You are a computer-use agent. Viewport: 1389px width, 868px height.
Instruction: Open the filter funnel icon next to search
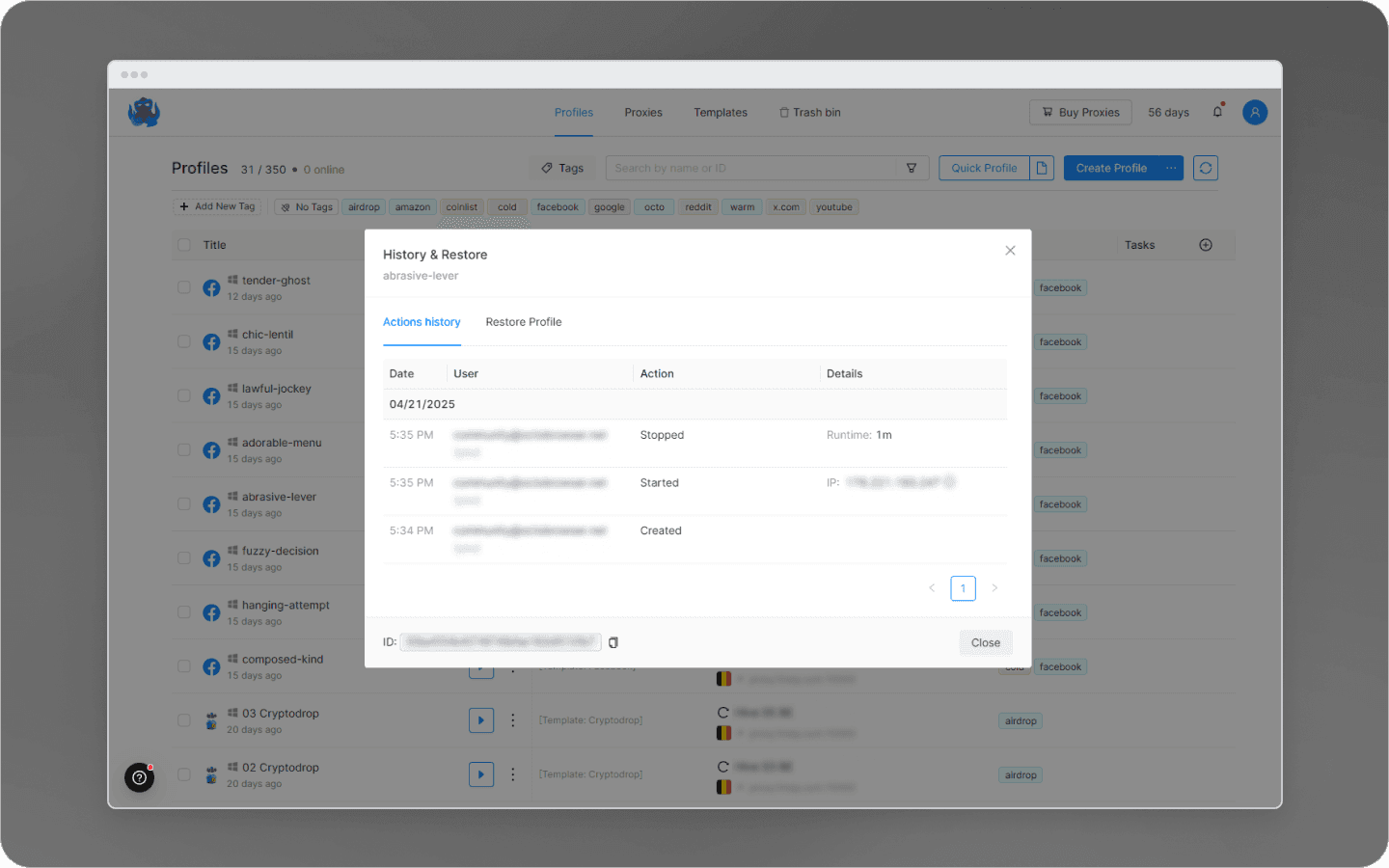click(x=912, y=168)
